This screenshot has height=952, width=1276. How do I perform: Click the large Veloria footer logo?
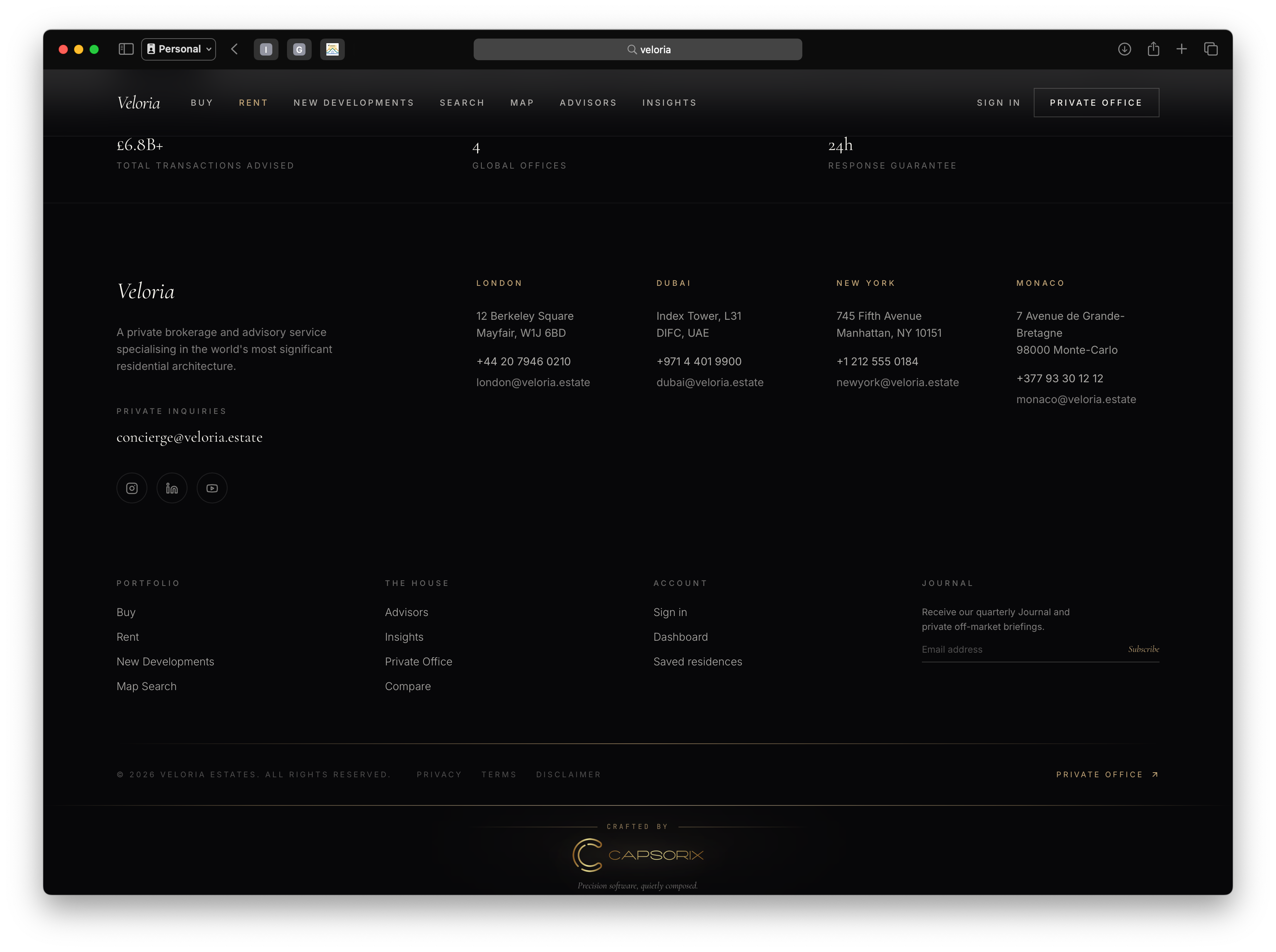(x=146, y=292)
